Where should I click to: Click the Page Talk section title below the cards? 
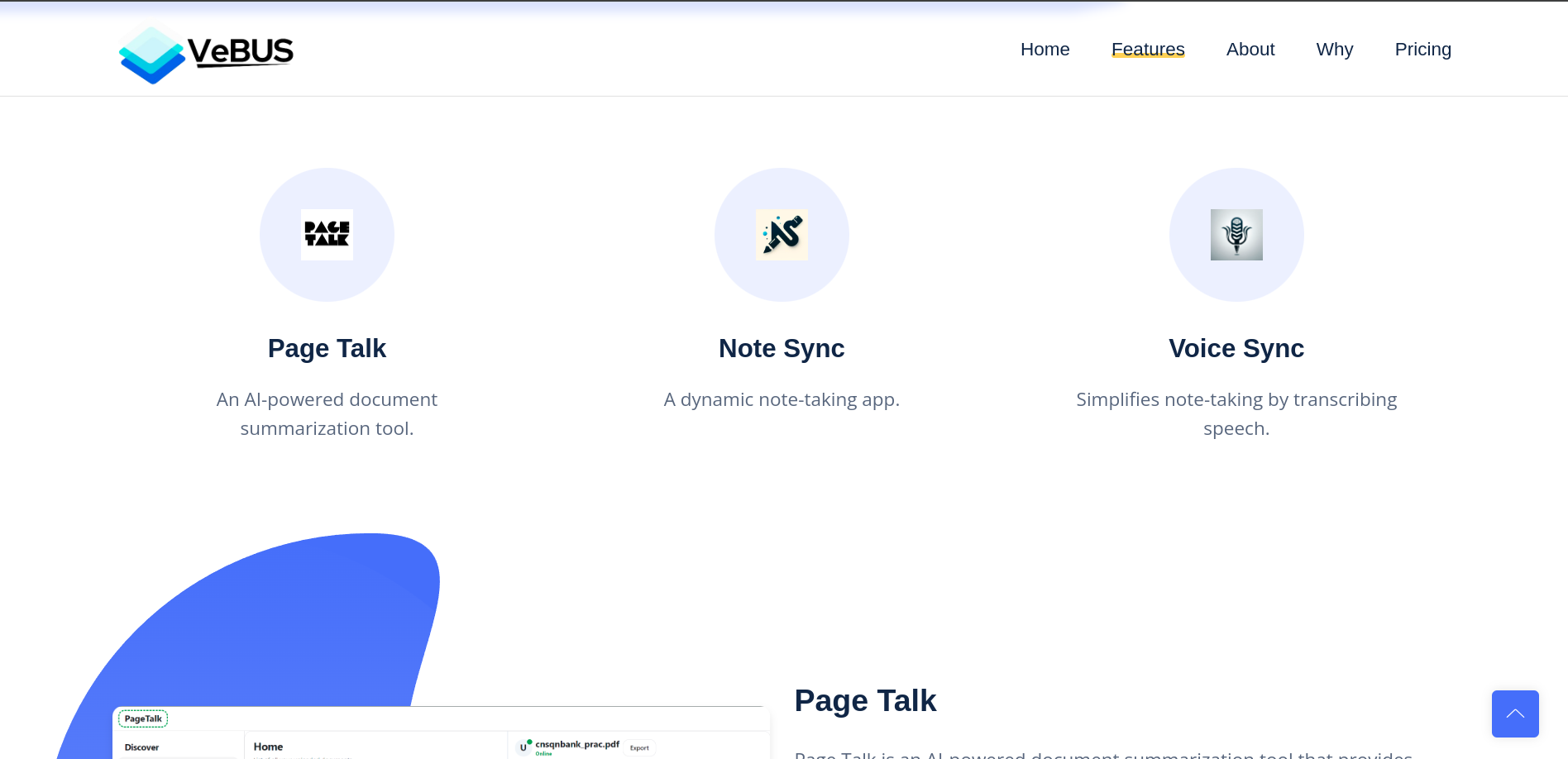[x=865, y=701]
